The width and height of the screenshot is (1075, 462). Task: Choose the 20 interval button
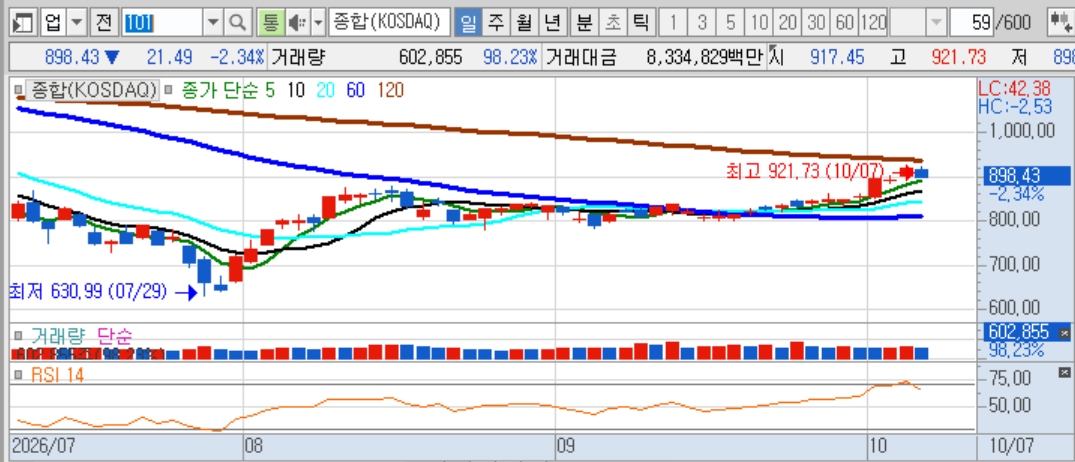pyautogui.click(x=788, y=23)
